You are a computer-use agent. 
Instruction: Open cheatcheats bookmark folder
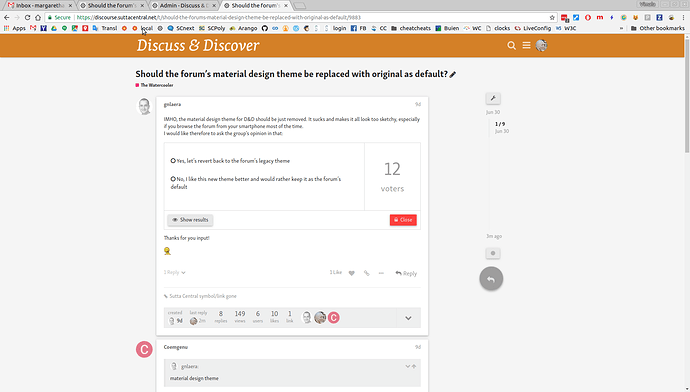[x=411, y=28]
